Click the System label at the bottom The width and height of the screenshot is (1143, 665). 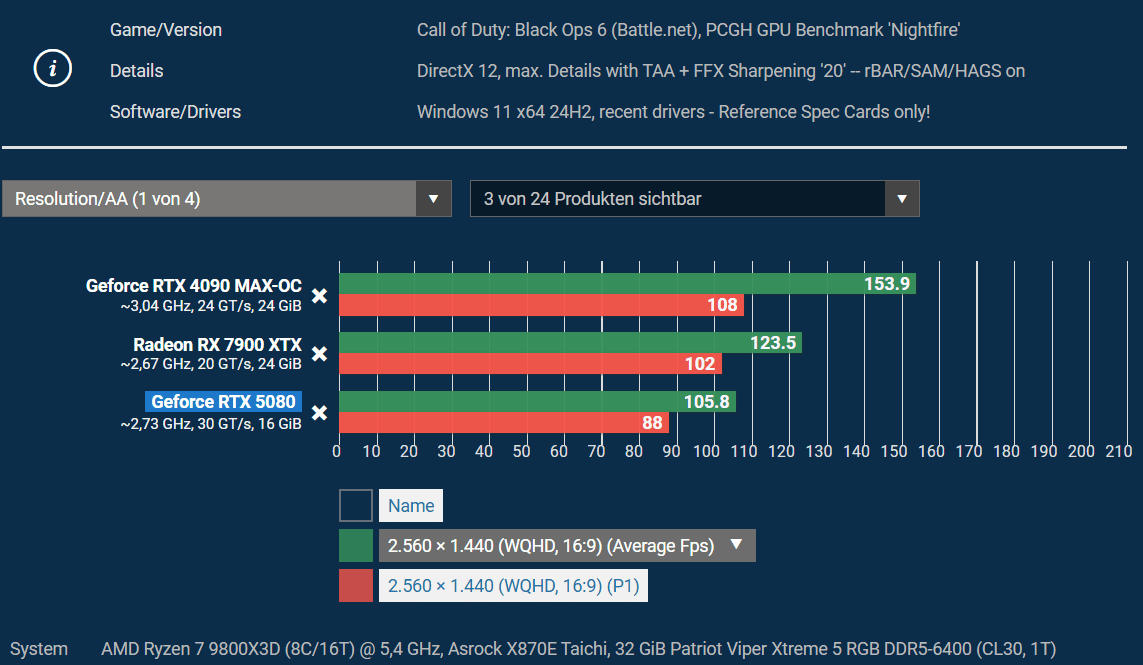click(39, 648)
